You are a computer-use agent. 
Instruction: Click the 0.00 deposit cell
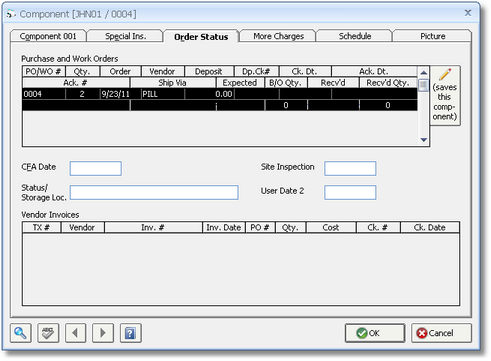(209, 94)
